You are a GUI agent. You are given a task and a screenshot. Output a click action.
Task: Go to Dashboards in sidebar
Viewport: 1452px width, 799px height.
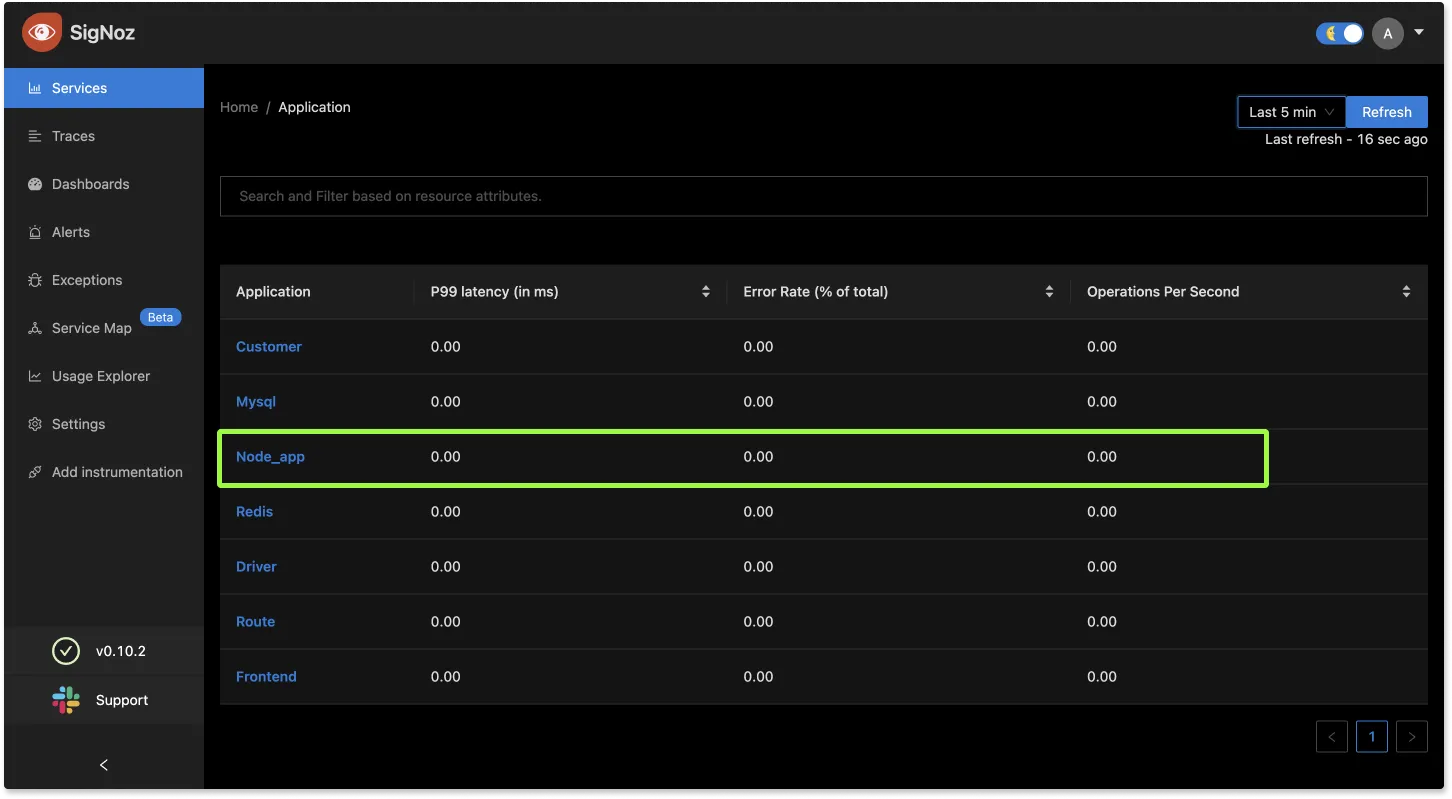[104, 184]
